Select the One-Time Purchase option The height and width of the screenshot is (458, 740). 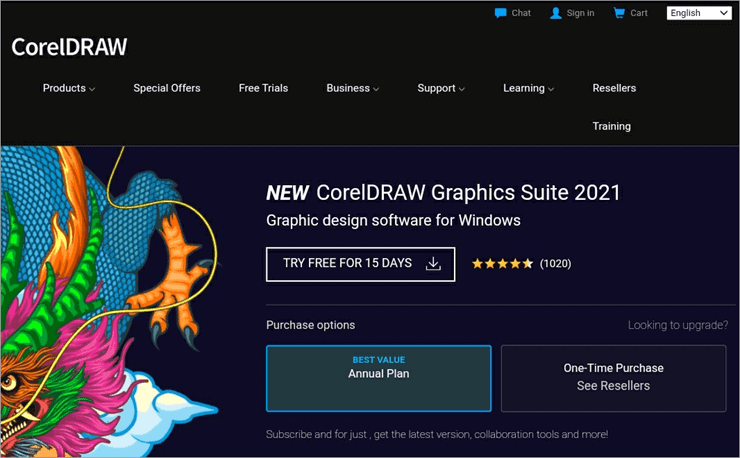coord(613,378)
